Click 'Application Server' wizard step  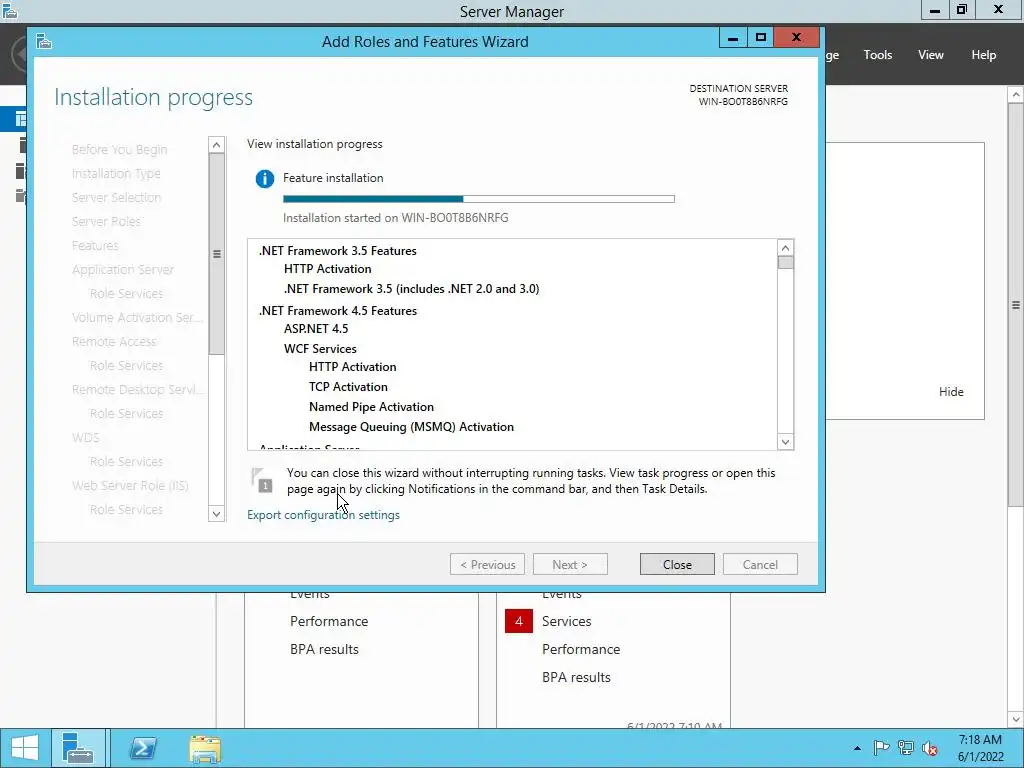(x=123, y=270)
